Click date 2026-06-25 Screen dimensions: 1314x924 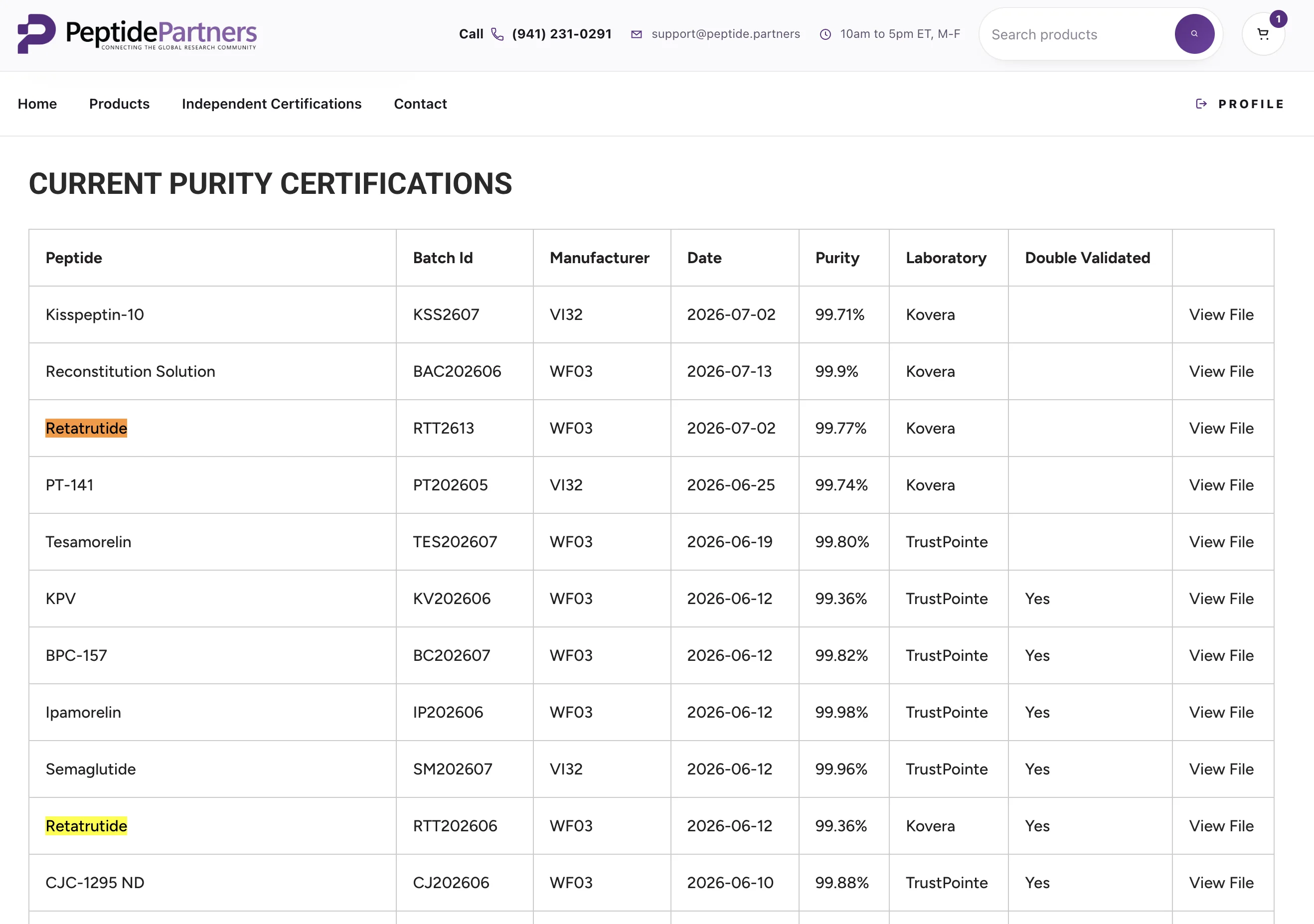pos(731,484)
